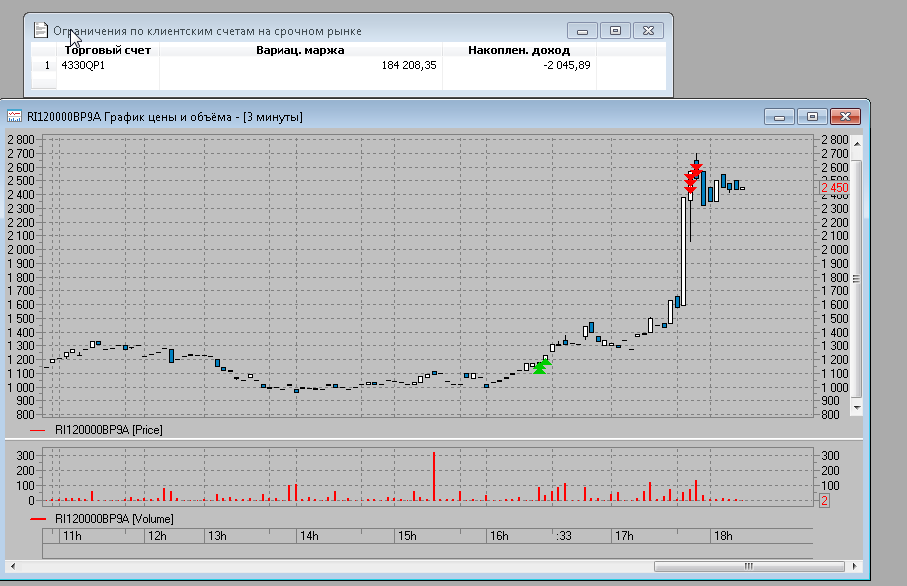Click the 'Накоплен. доход' column header

(518, 50)
